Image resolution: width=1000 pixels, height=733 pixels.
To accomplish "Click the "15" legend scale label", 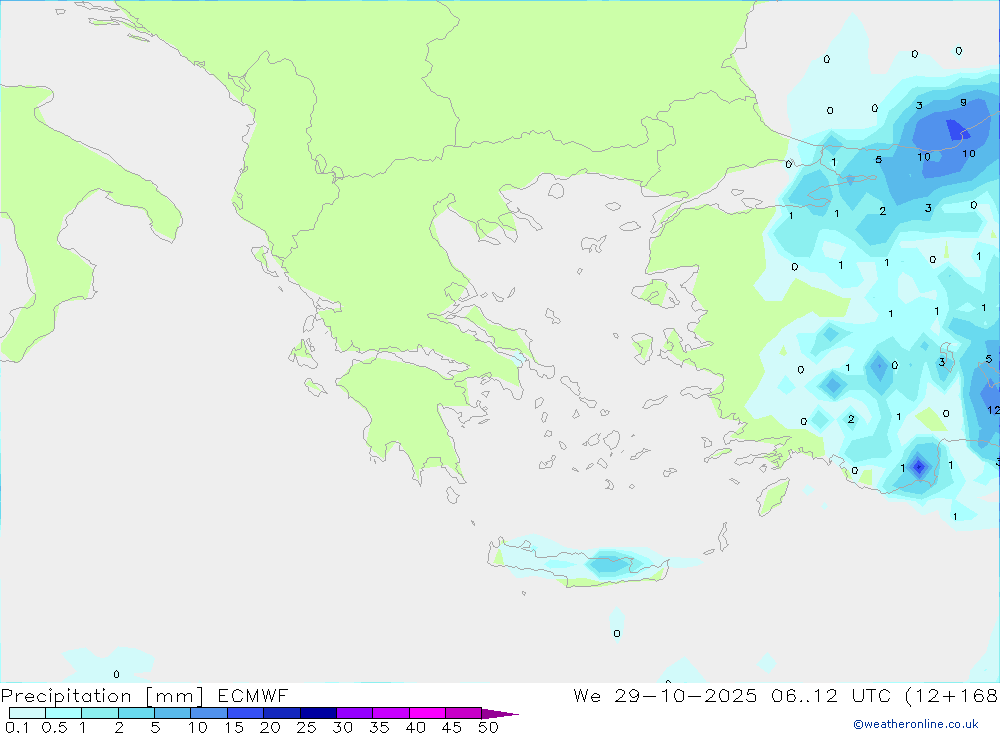I will click(x=234, y=727).
